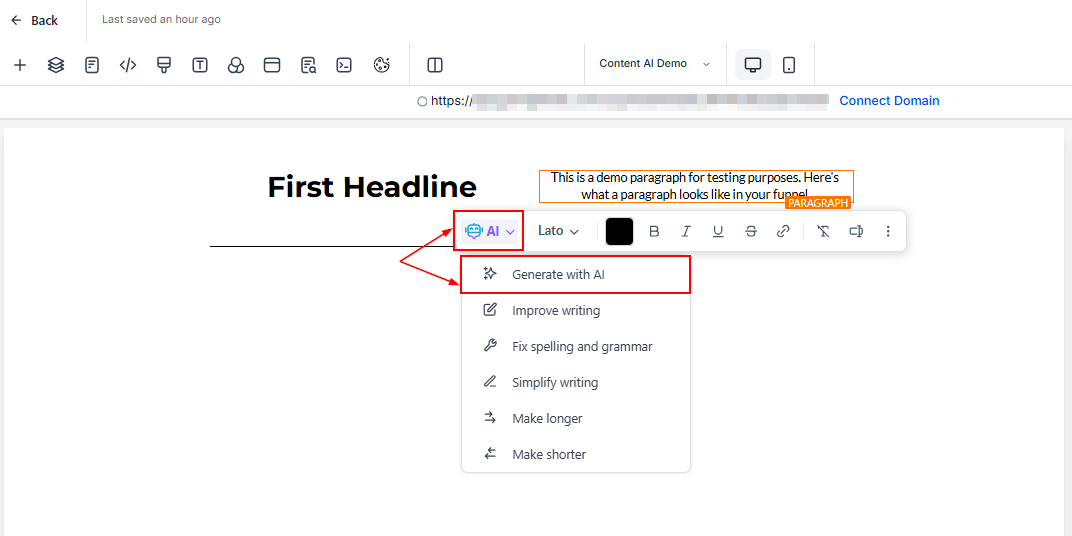The height and width of the screenshot is (536, 1072).
Task: Open the Layers panel icon
Action: pos(56,65)
